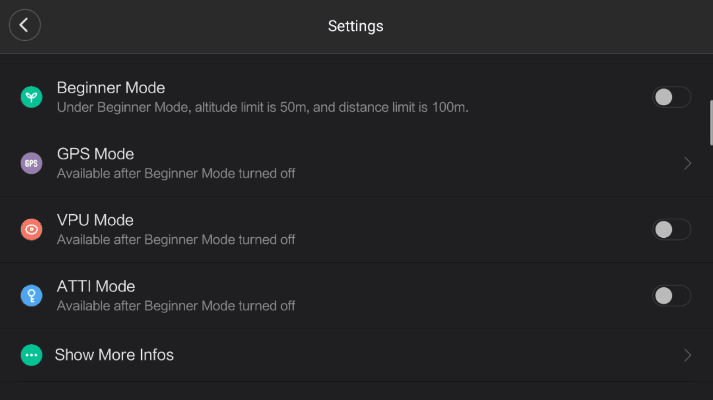The image size is (713, 400).
Task: Expand the Show More Infos chevron
Action: (x=688, y=355)
